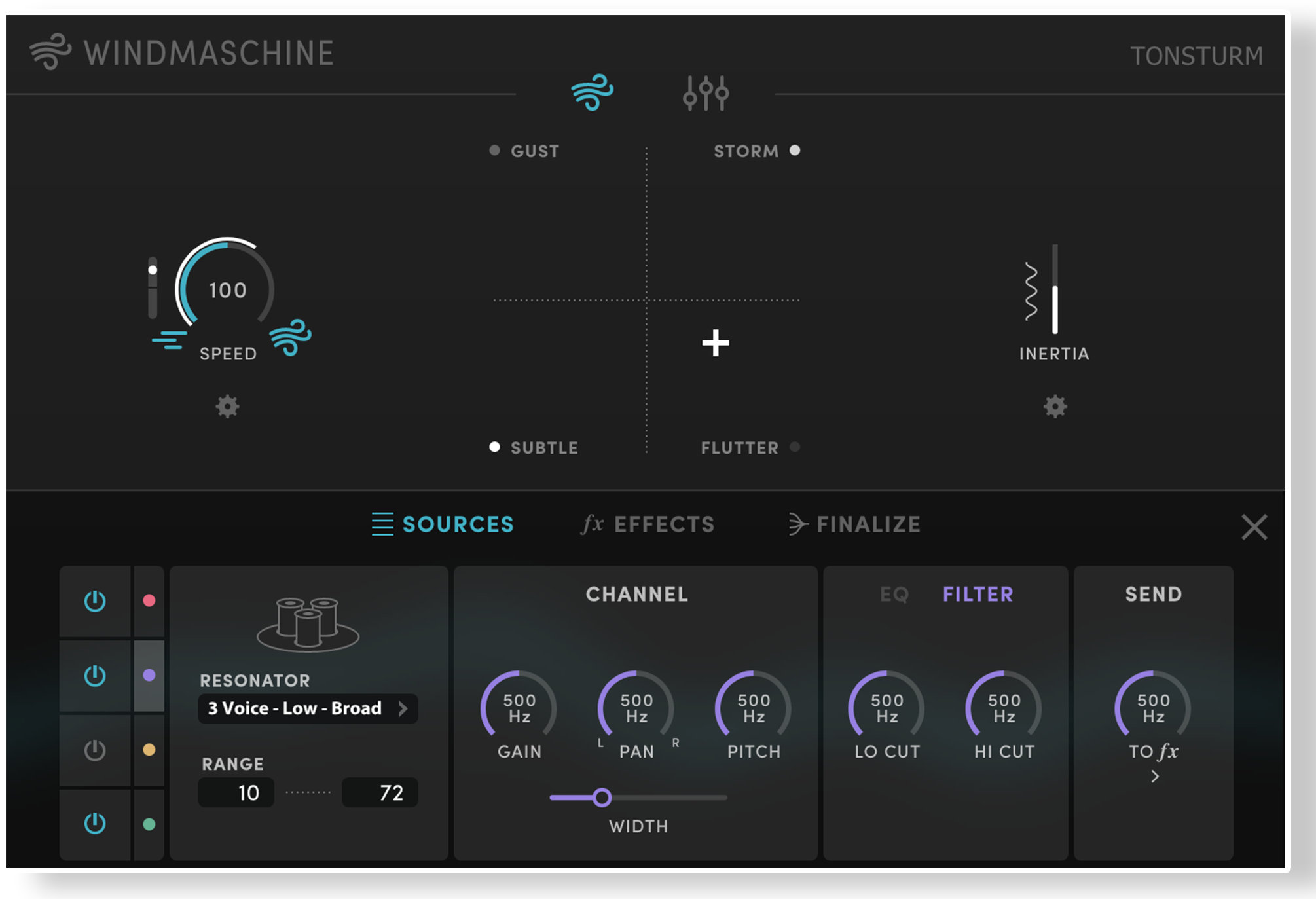Expand the TO fx send routing
This screenshot has width=1316, height=899.
1154,777
